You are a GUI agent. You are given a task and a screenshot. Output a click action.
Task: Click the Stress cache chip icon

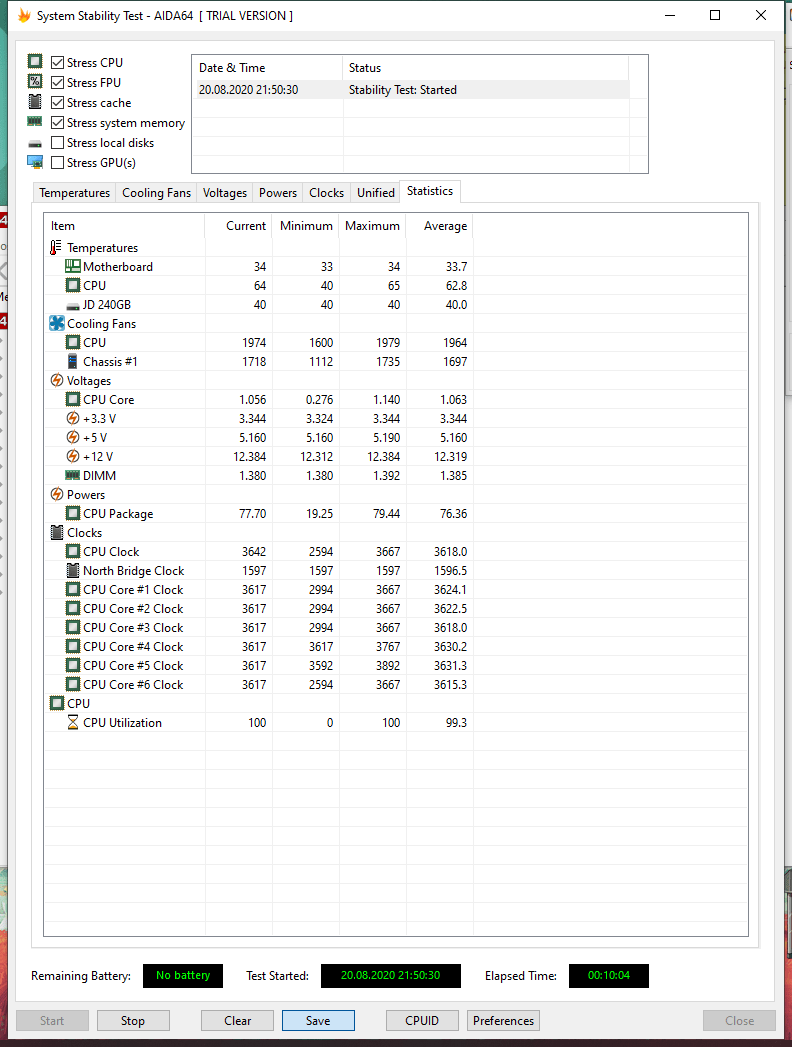coord(35,101)
